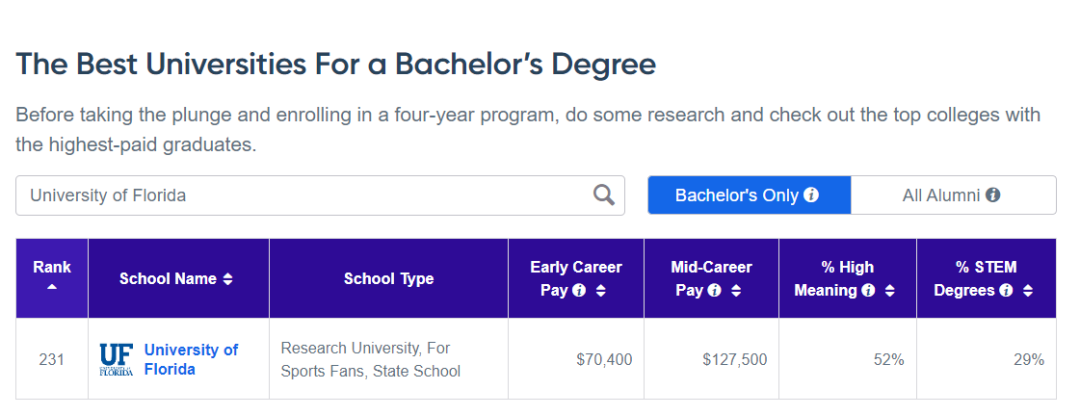Sort by % High Meaning arrows
Screen dimensions: 1080x416
pos(889,291)
